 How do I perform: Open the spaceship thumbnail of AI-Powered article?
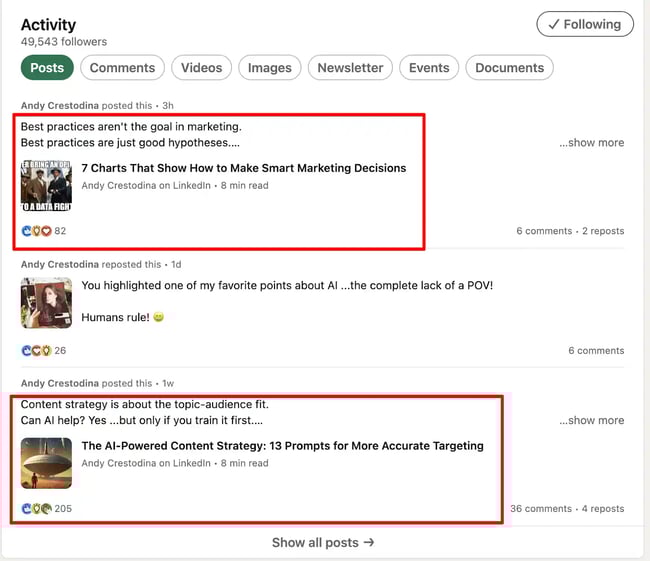pos(46,463)
